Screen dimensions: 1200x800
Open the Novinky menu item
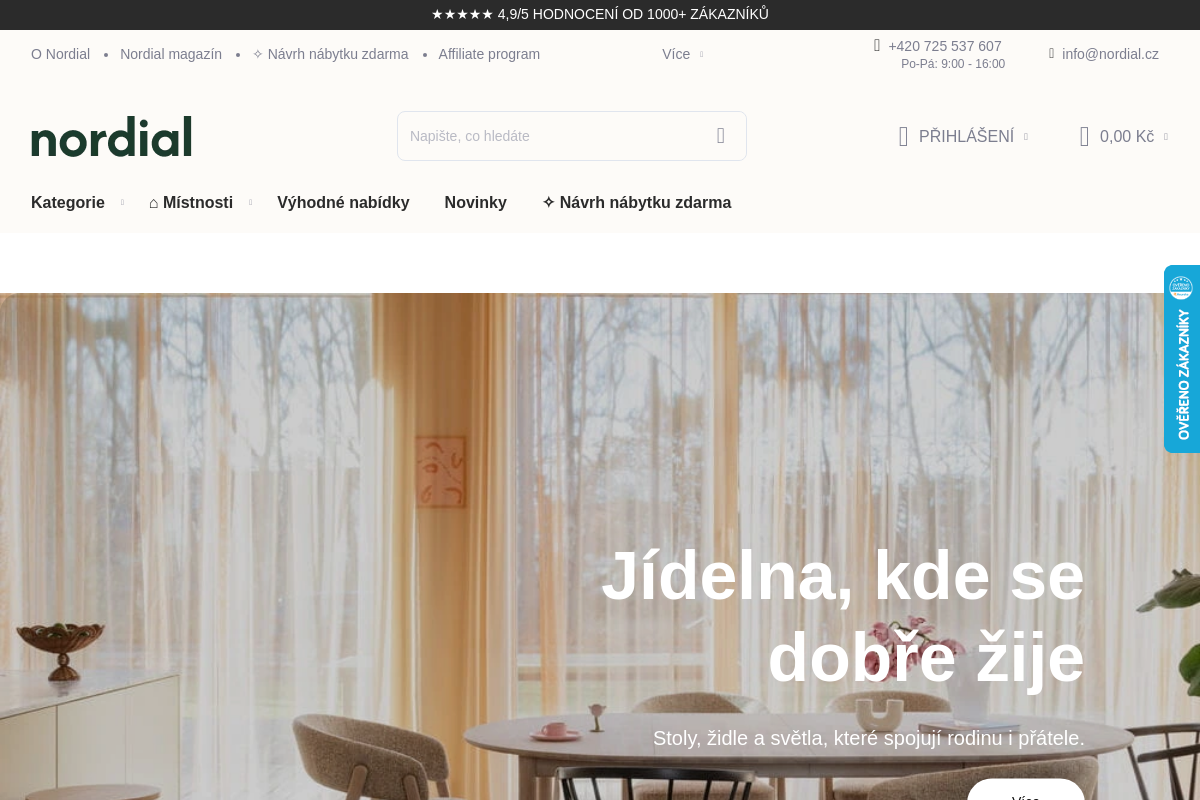click(x=476, y=203)
